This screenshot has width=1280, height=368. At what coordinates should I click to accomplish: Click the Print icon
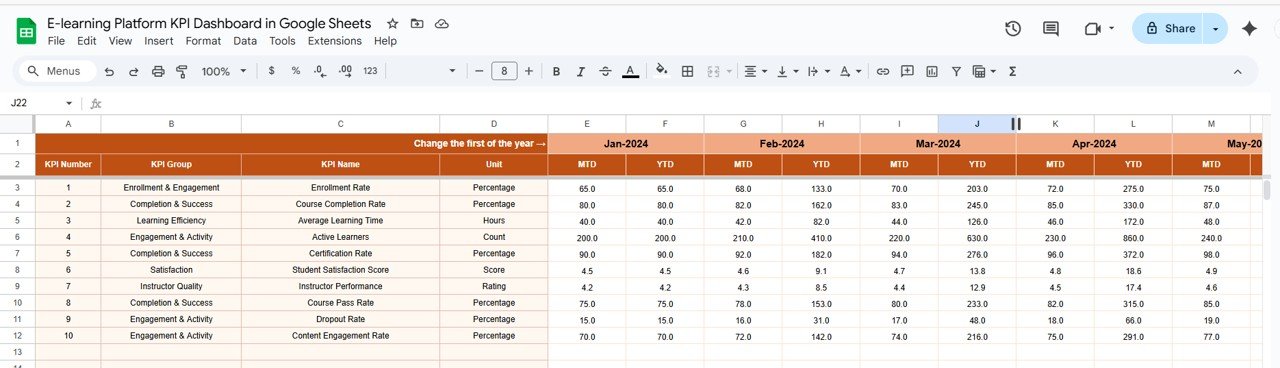point(158,71)
